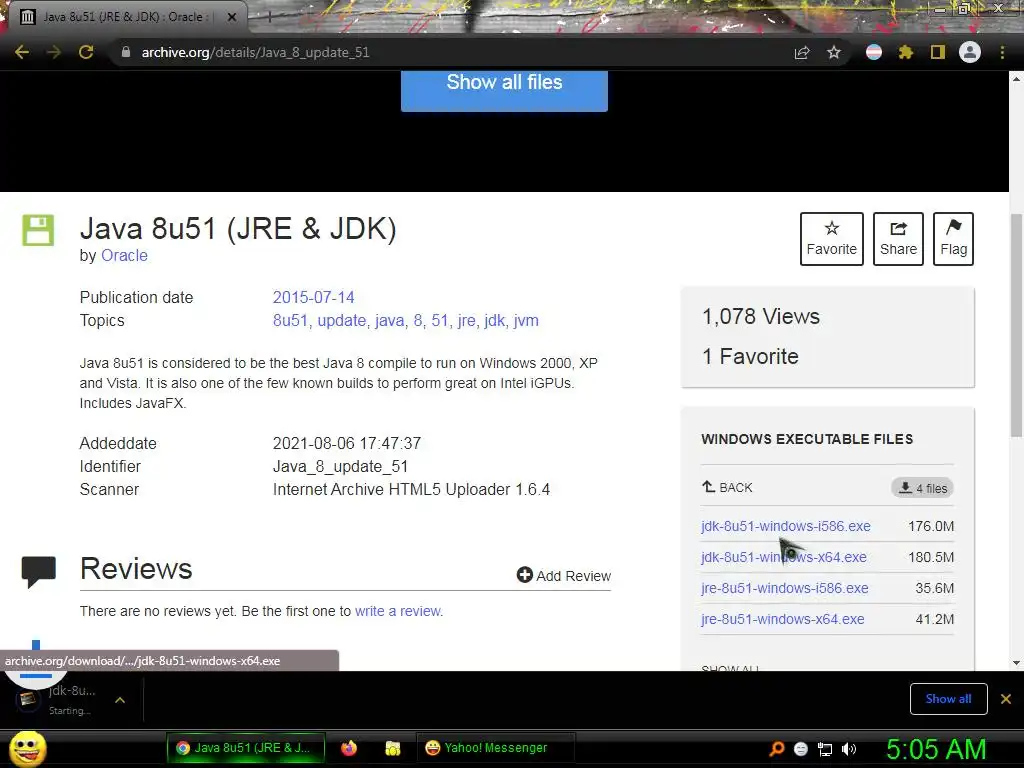Bookmark this page with the star icon
The image size is (1024, 768).
(x=833, y=52)
